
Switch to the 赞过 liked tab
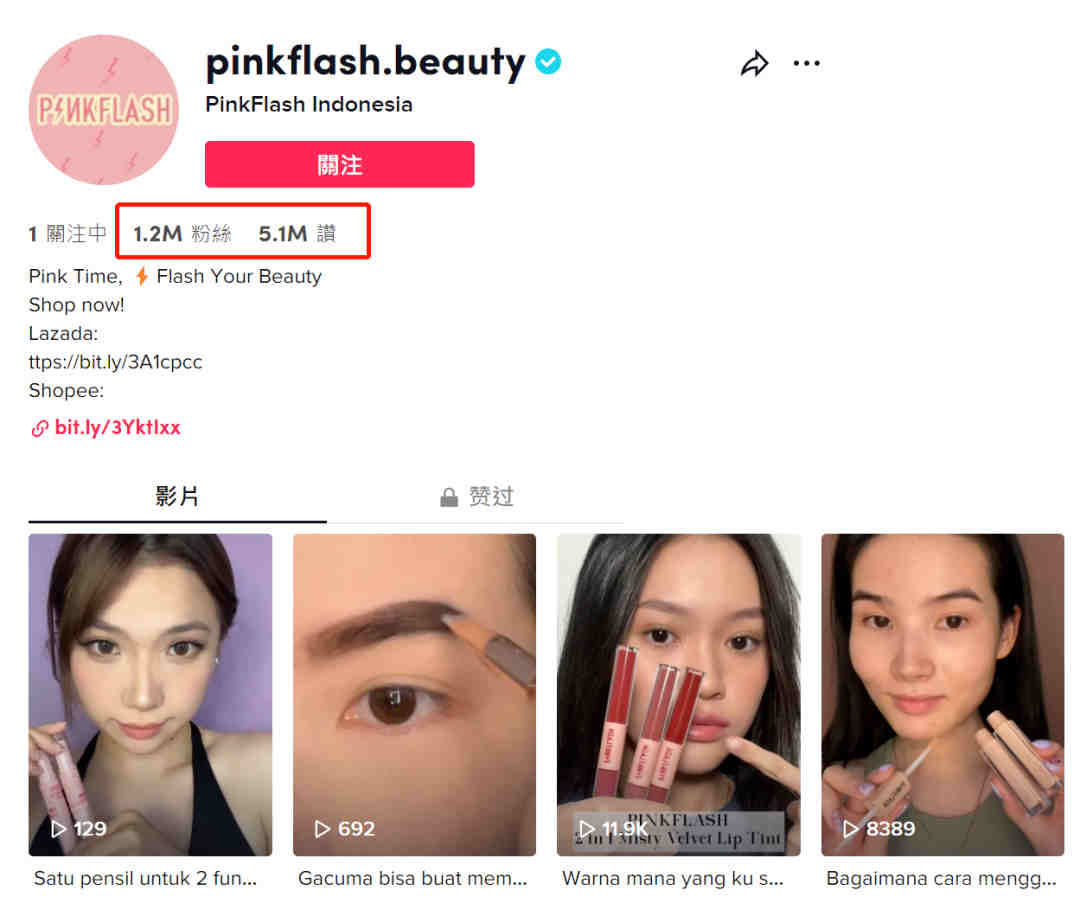pos(477,497)
